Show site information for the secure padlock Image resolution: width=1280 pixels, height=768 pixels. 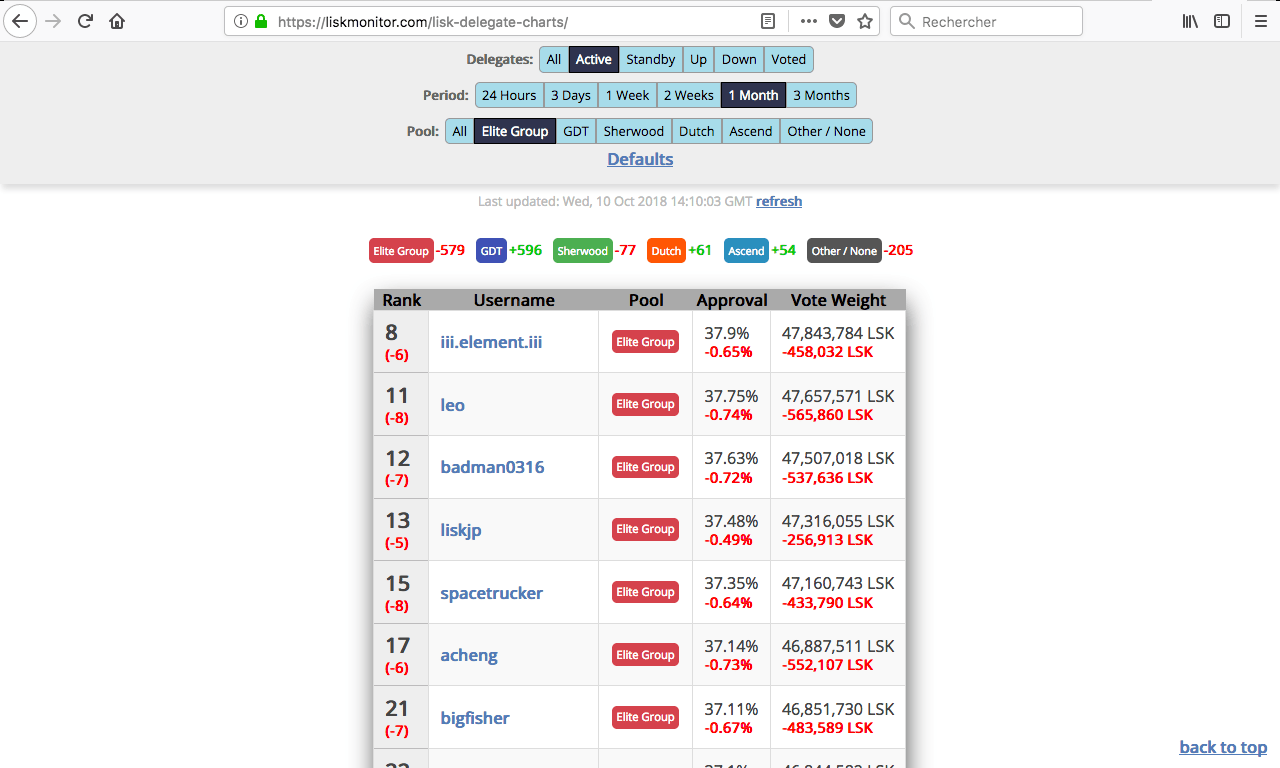pyautogui.click(x=261, y=21)
